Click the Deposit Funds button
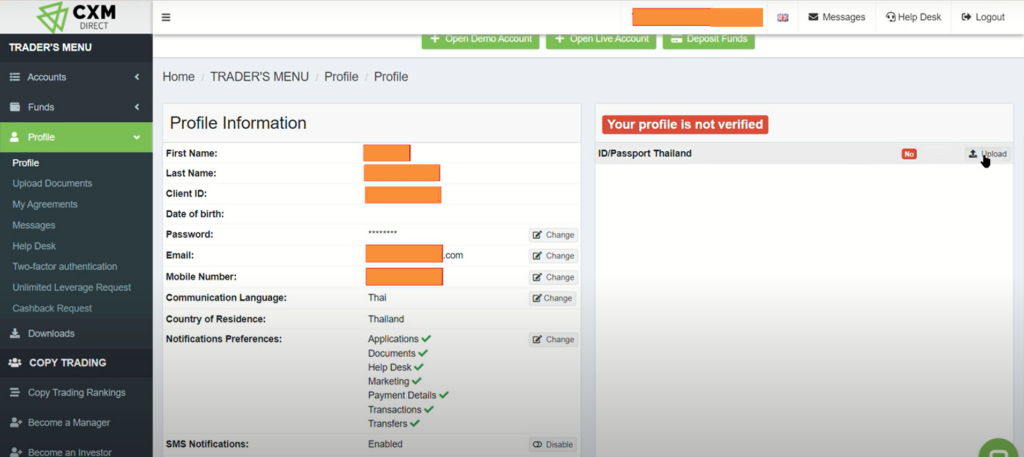The height and width of the screenshot is (457, 1024). [x=709, y=39]
